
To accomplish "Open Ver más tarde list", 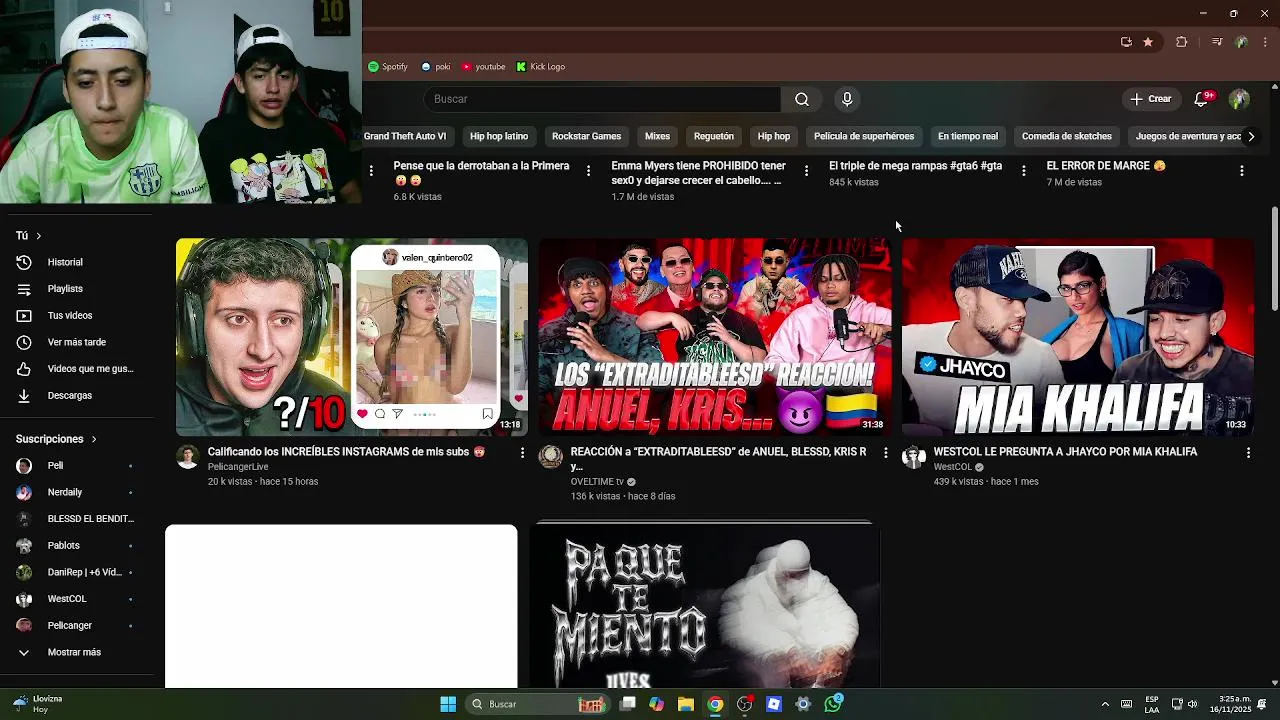I will (x=77, y=342).
